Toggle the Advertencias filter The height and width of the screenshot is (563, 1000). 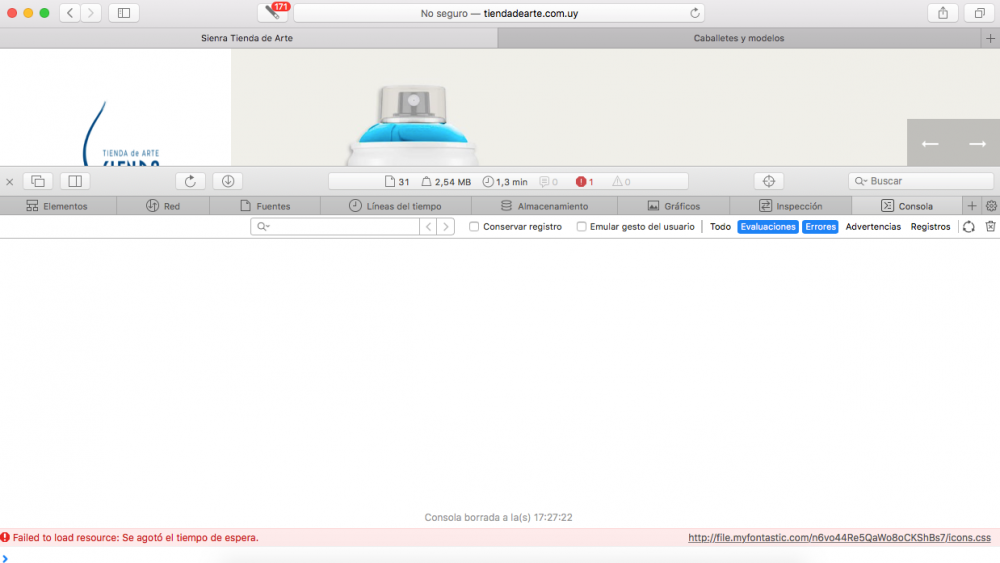tap(873, 226)
